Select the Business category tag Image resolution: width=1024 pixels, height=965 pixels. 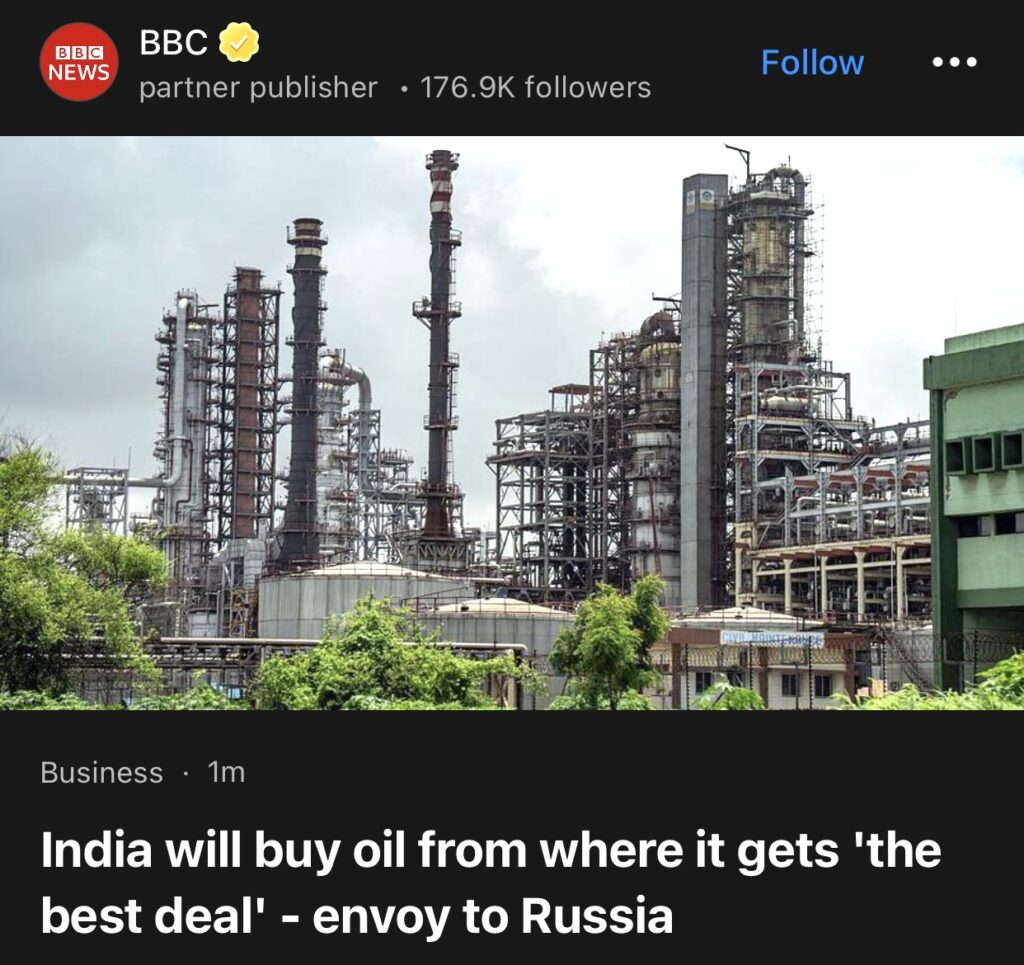tap(102, 772)
